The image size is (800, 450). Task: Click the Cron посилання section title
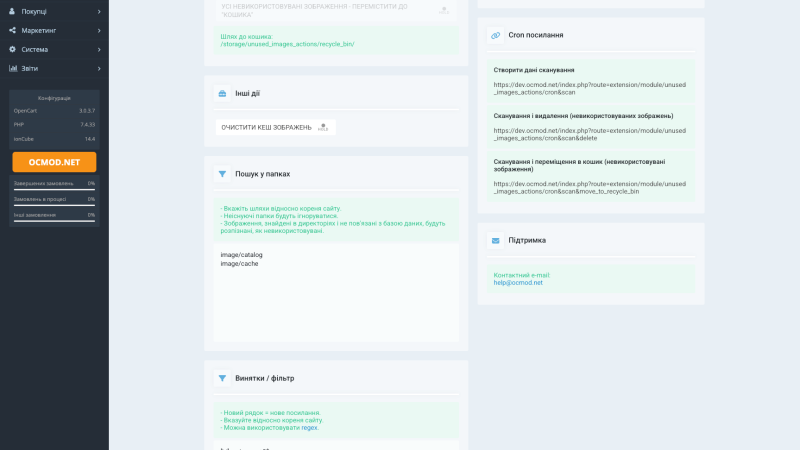click(536, 35)
